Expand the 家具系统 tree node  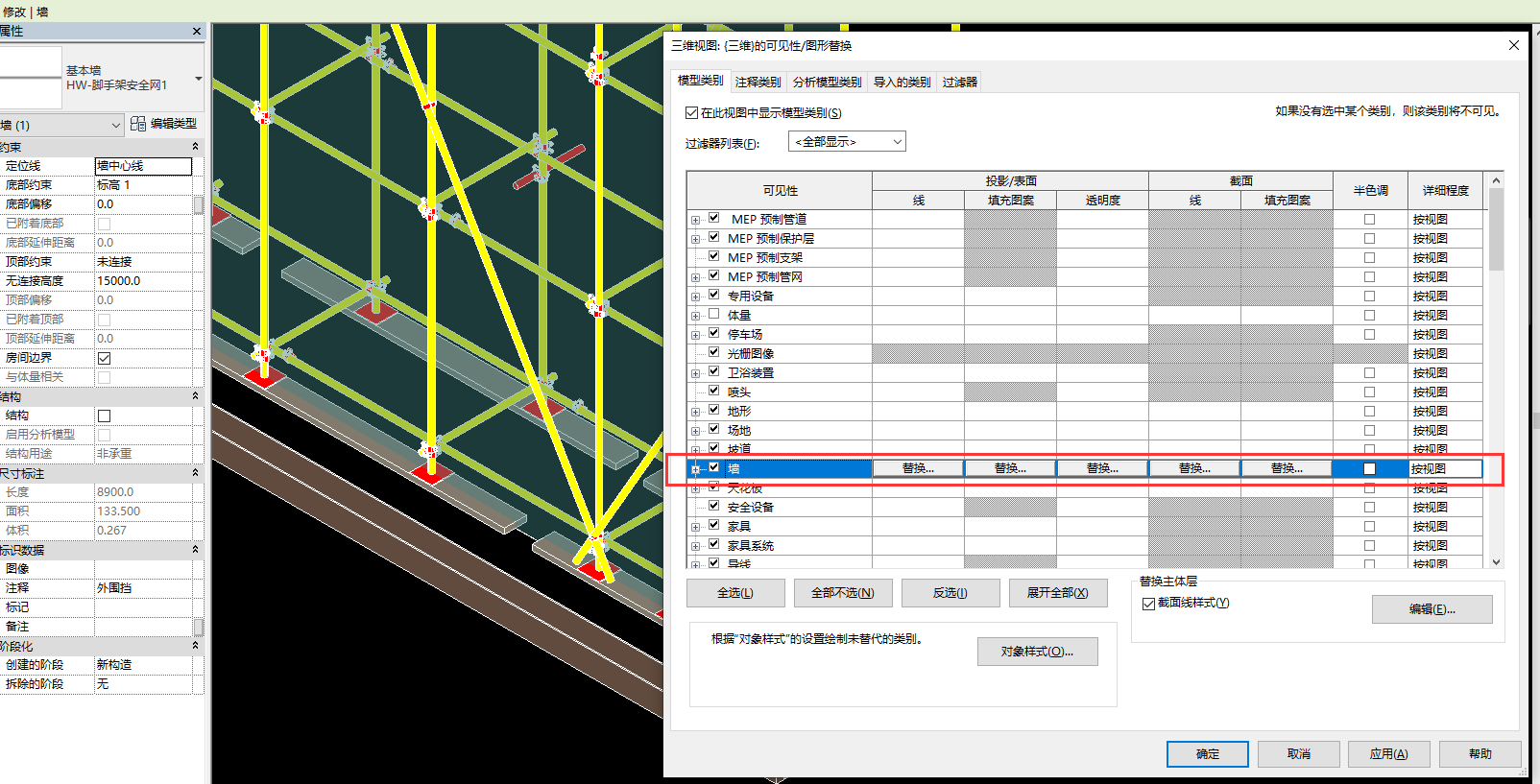tap(695, 546)
